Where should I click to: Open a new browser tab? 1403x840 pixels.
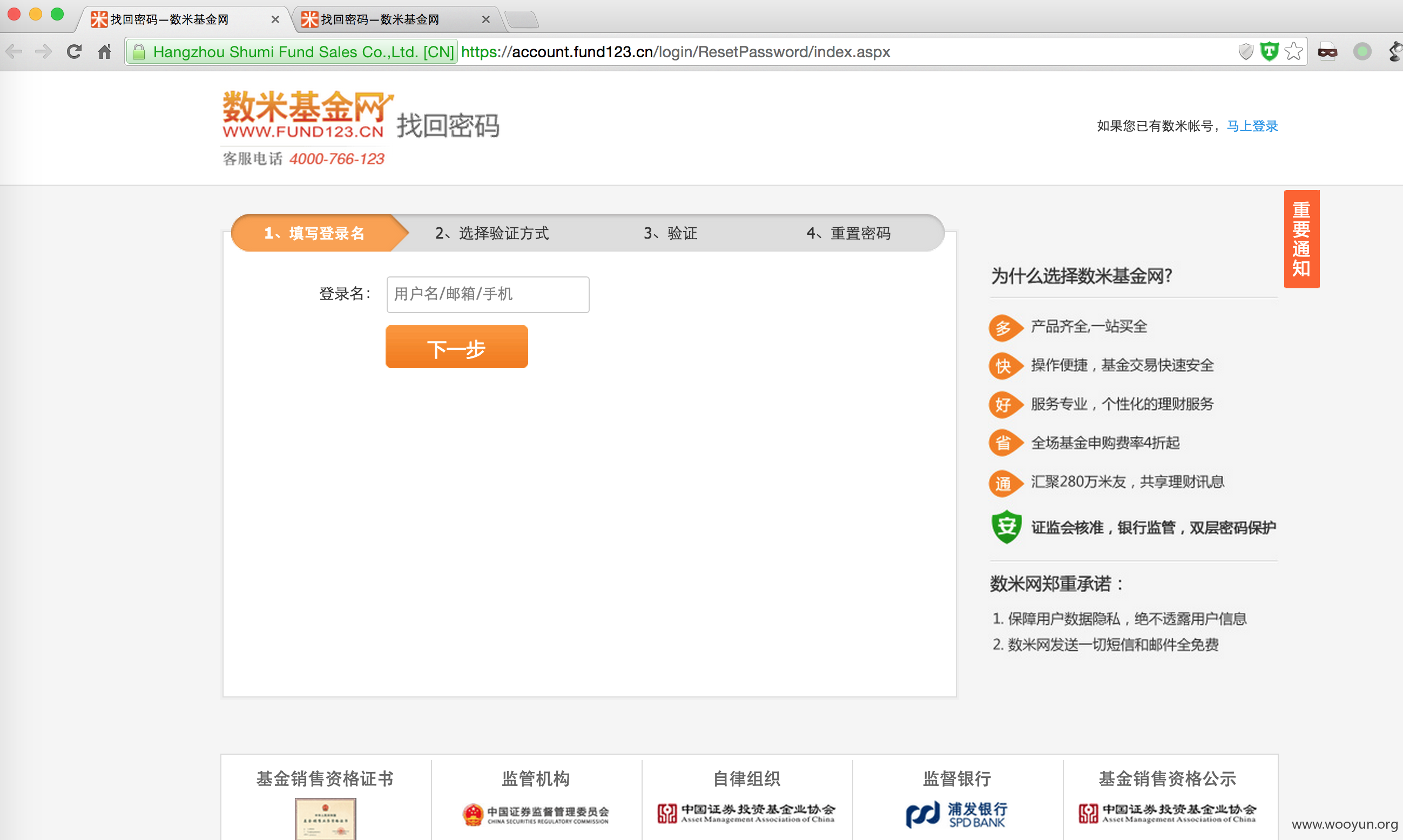pos(522,20)
